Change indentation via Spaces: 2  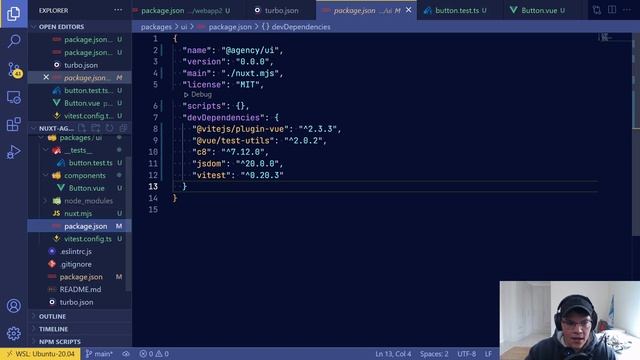pos(434,354)
